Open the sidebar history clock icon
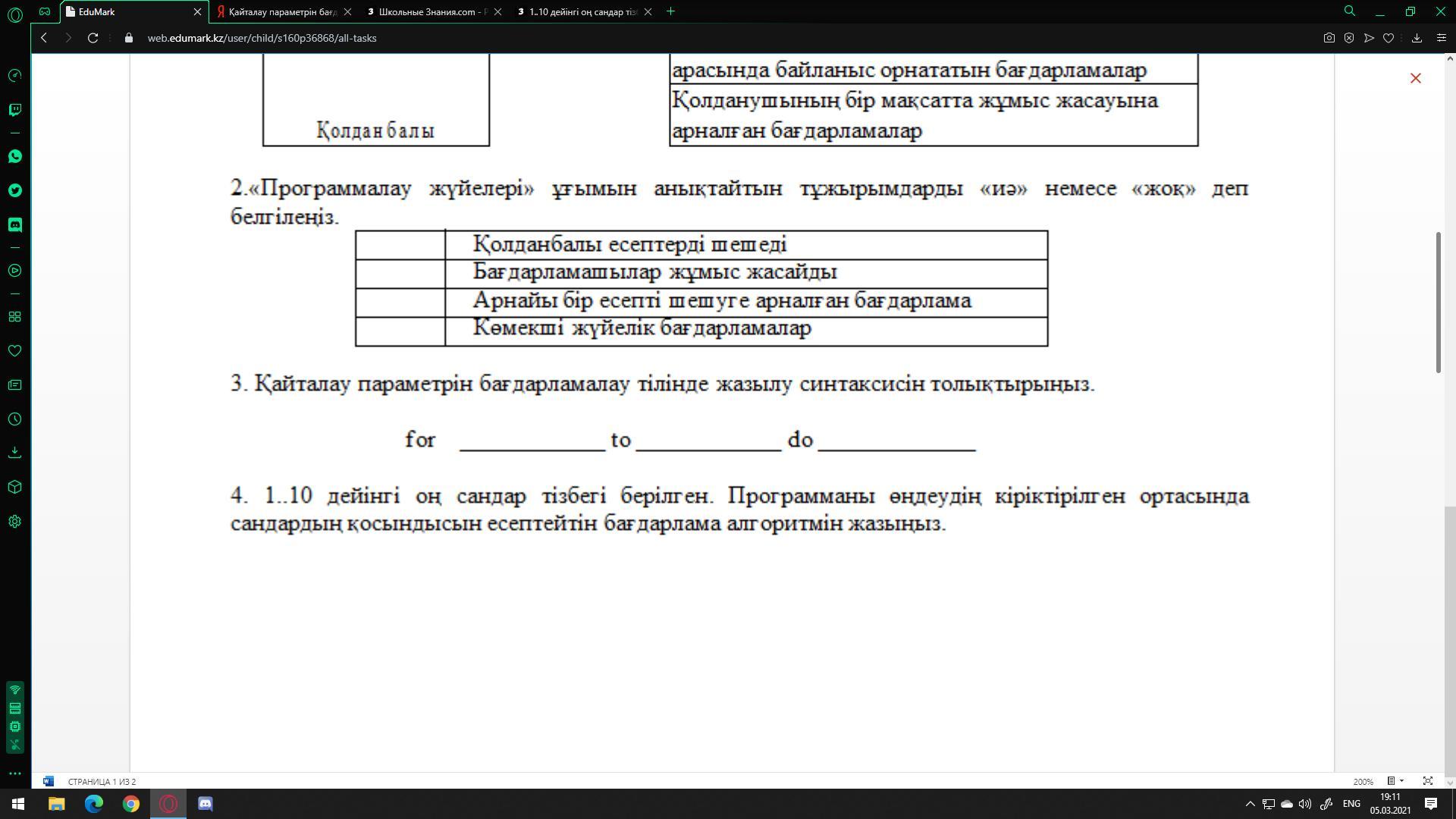The image size is (1456, 819). (x=14, y=419)
